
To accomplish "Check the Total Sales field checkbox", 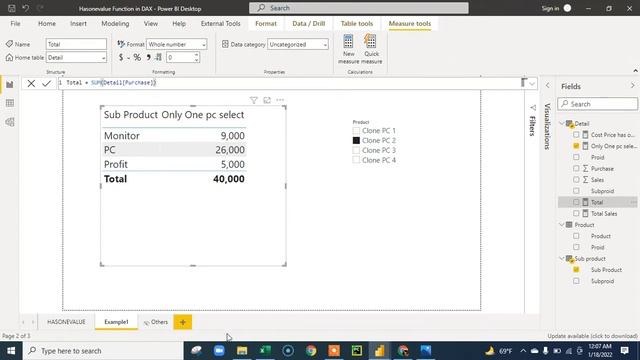I will [x=576, y=213].
